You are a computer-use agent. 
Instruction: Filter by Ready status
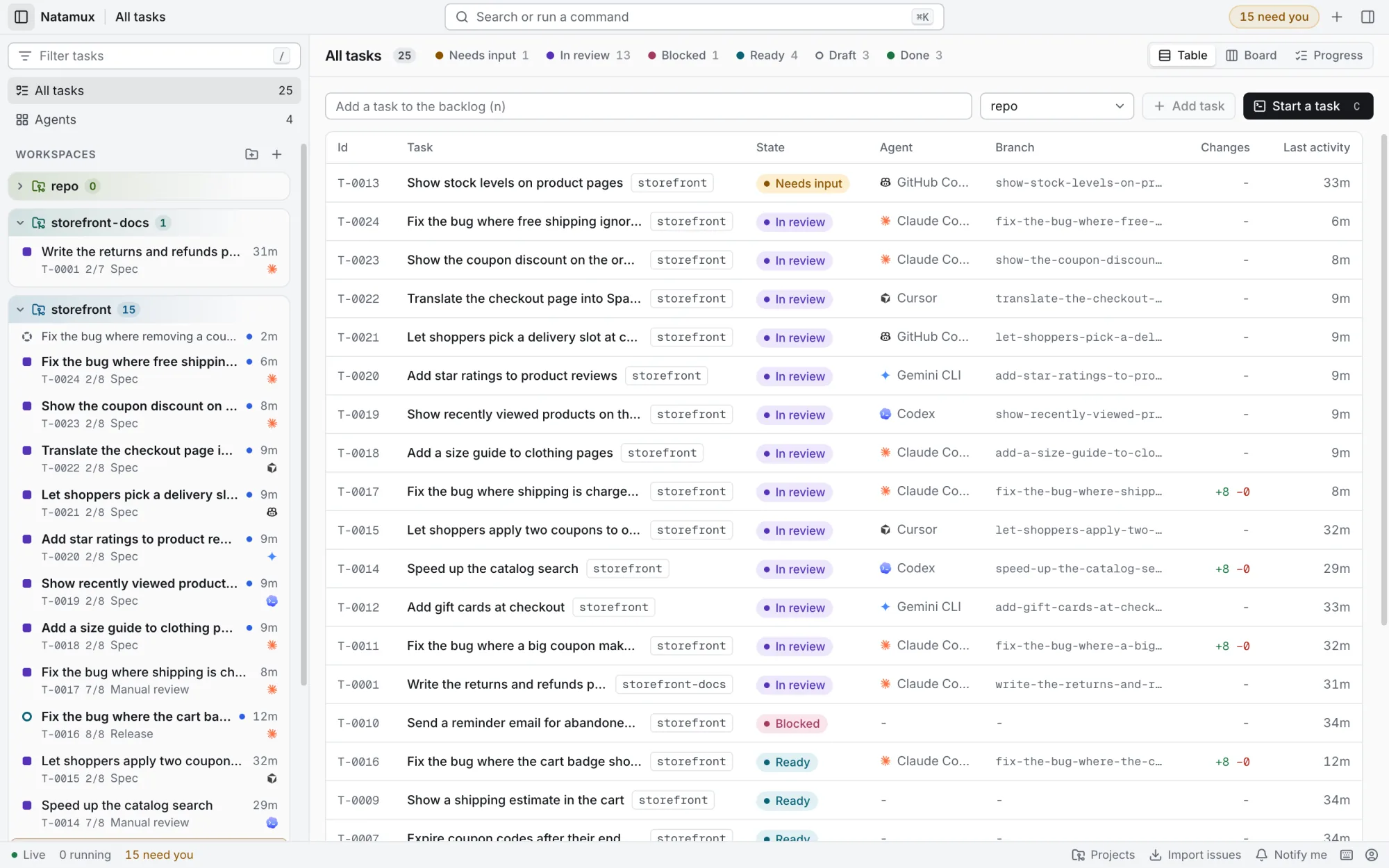click(x=767, y=56)
